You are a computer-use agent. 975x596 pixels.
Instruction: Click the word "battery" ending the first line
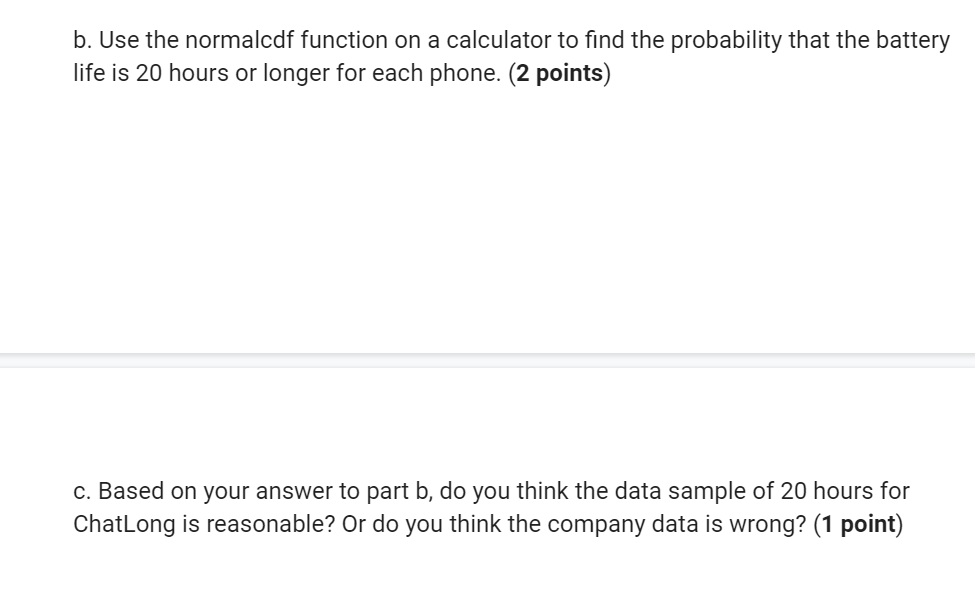click(x=911, y=41)
